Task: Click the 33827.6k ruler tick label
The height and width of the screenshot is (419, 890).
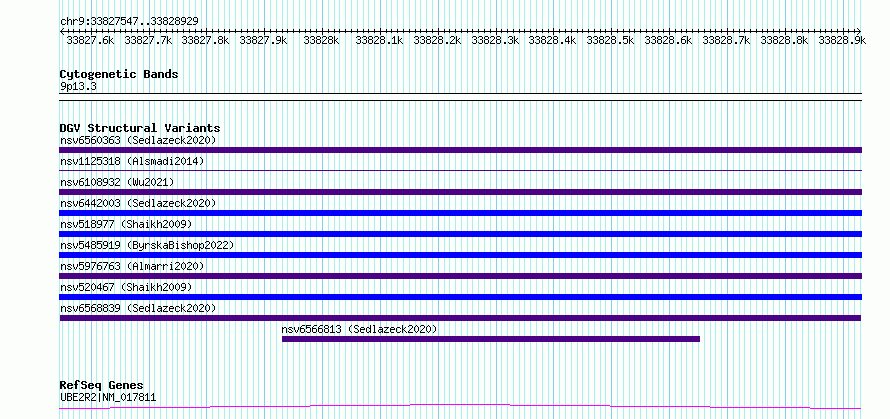Action: [x=90, y=40]
